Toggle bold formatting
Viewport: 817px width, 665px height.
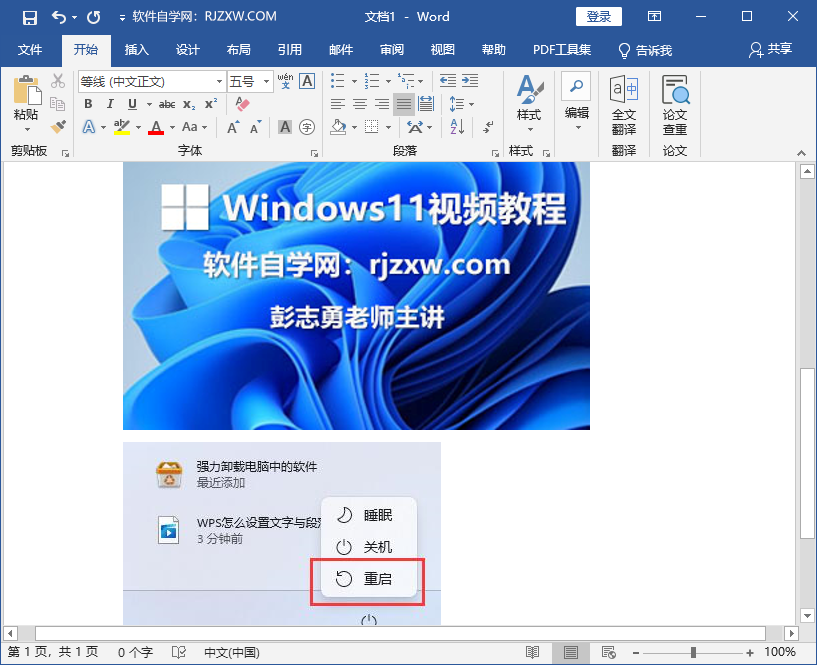point(88,103)
